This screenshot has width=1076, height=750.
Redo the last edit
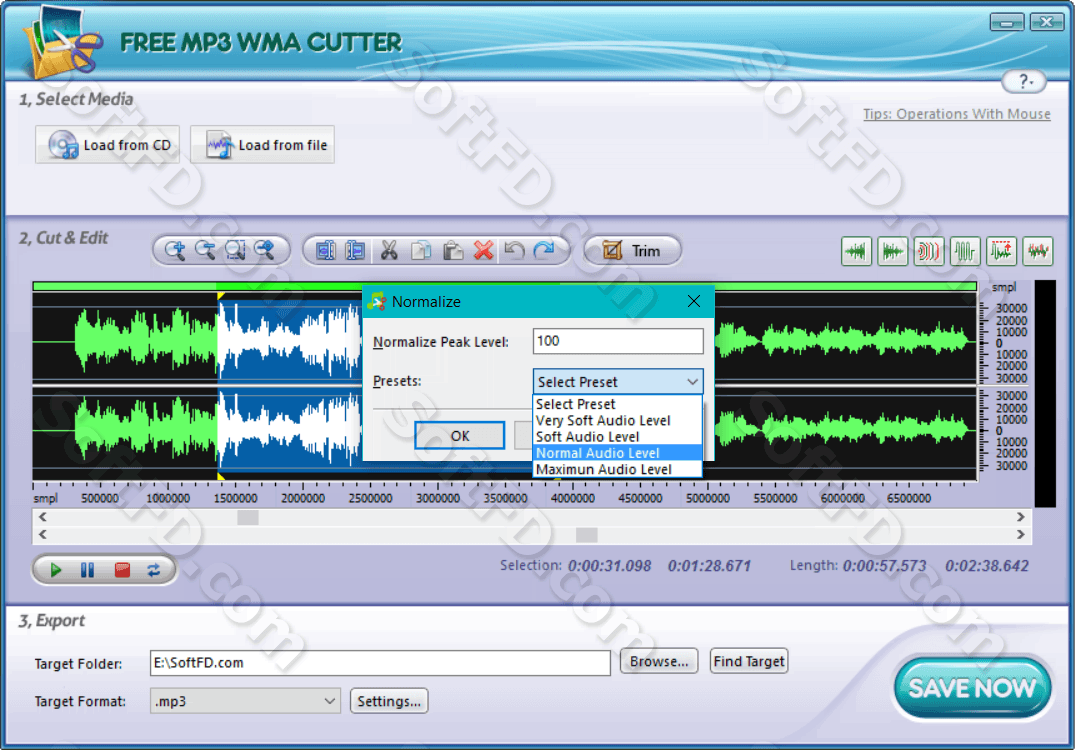pos(544,250)
